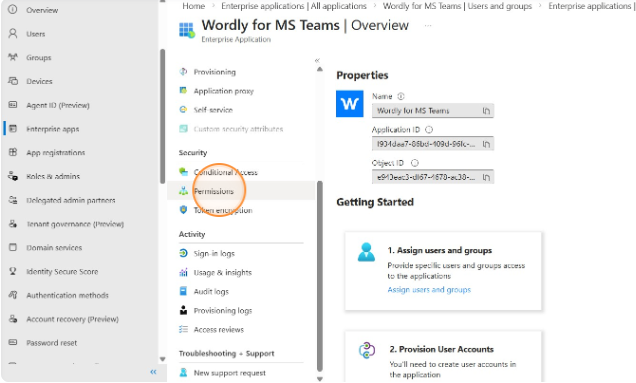Click the Conditional Access icon
The image size is (636, 383).
coord(183,172)
